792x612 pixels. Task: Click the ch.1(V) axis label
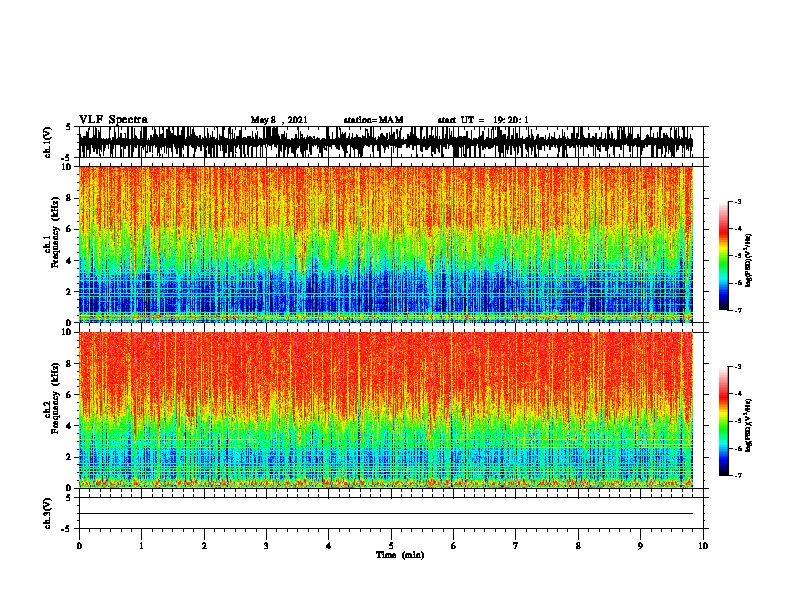pyautogui.click(x=48, y=142)
